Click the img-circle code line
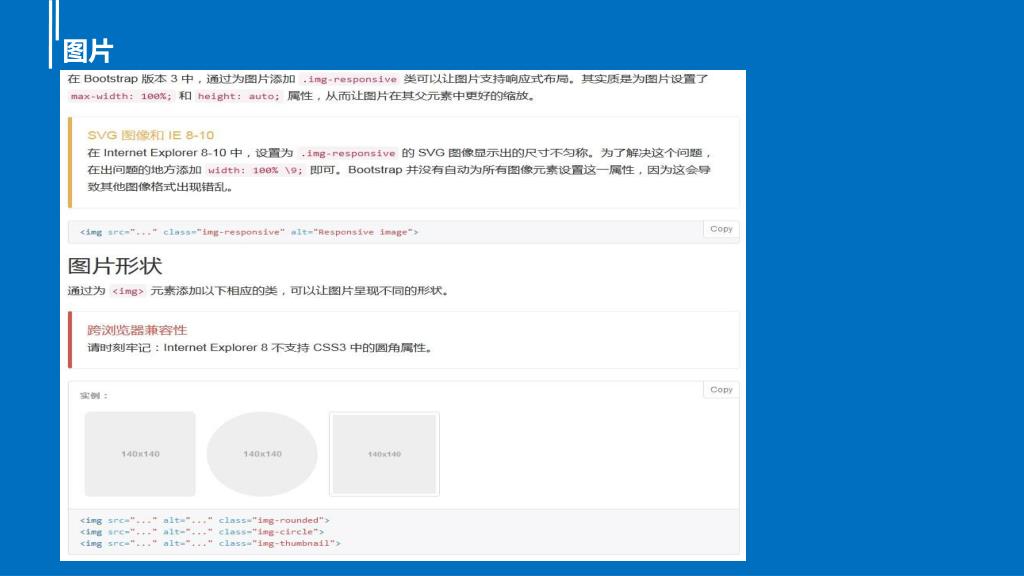Screen dimensions: 1024x576 (202, 532)
